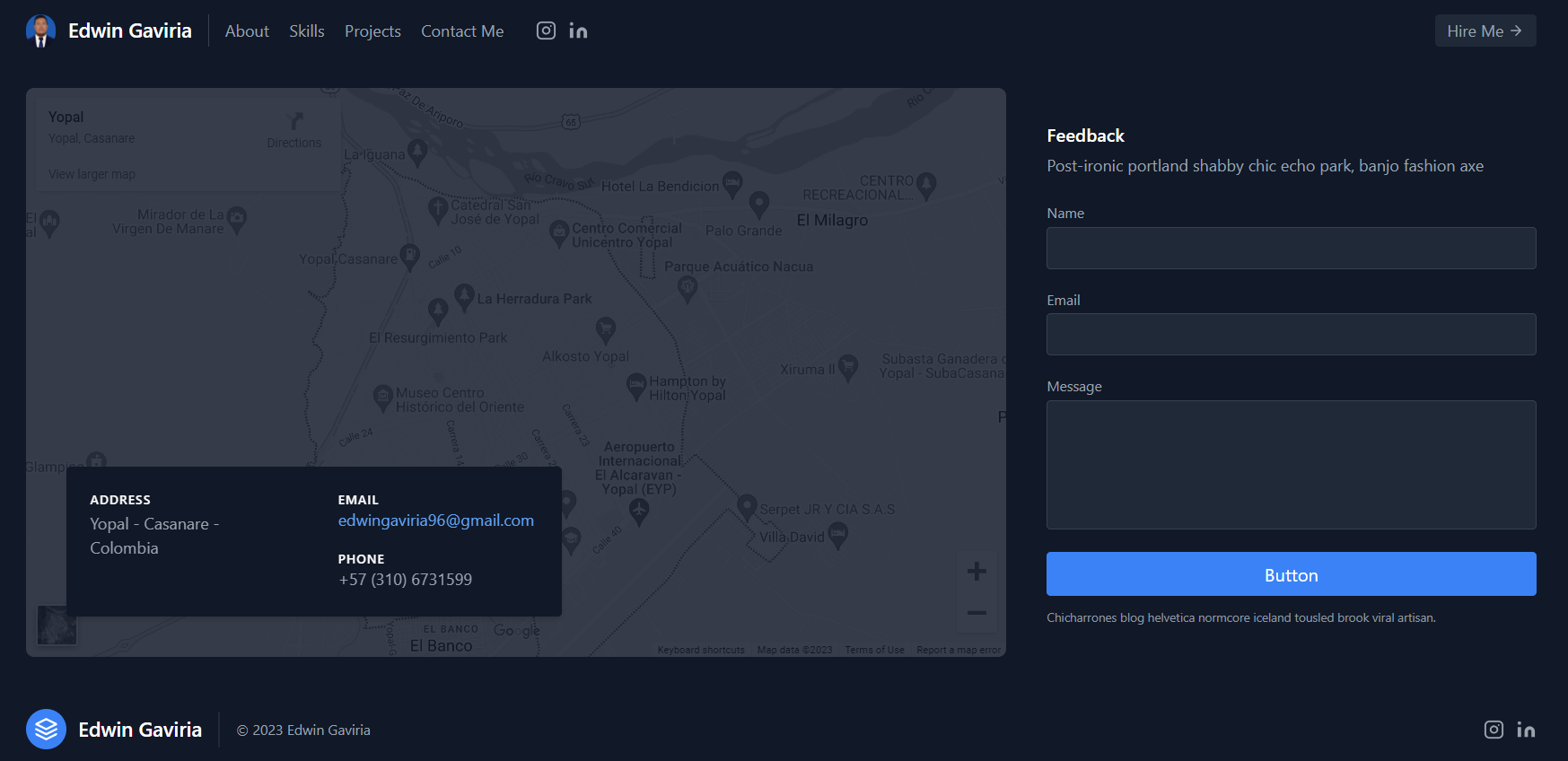1568x761 pixels.
Task: Open LinkedIn icon in footer
Action: pos(1526,730)
